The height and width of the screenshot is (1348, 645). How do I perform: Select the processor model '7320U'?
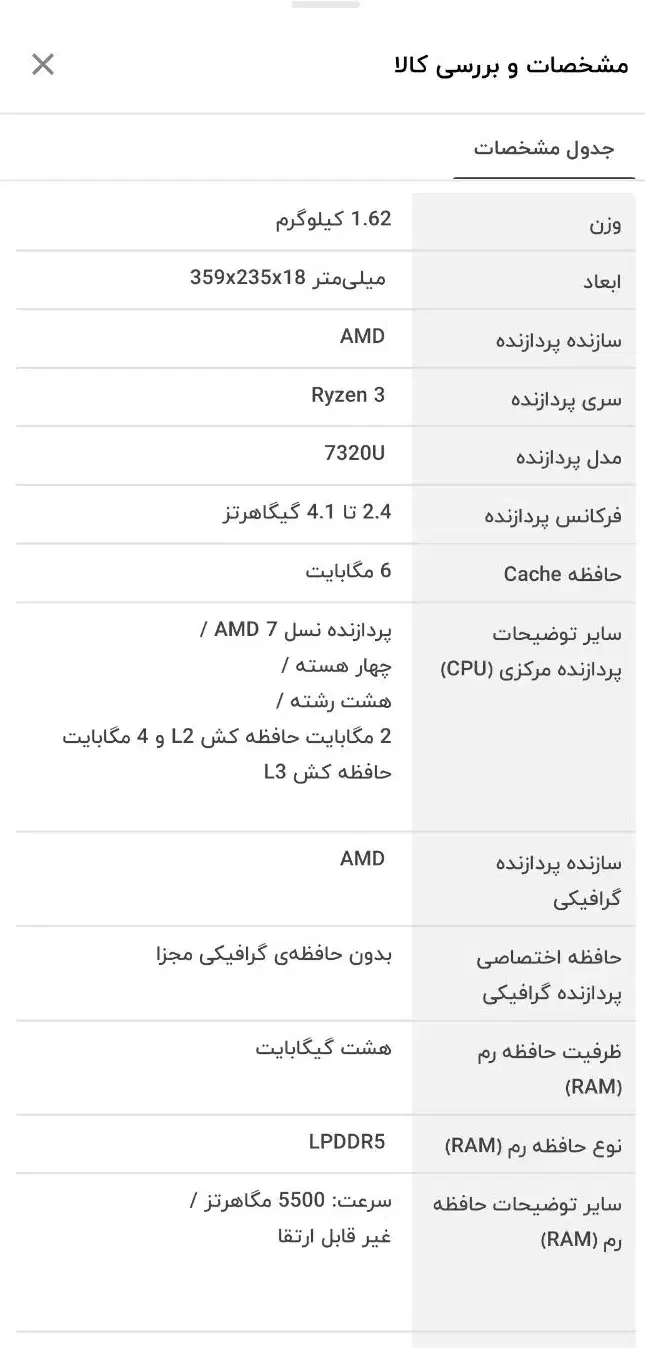tap(354, 453)
